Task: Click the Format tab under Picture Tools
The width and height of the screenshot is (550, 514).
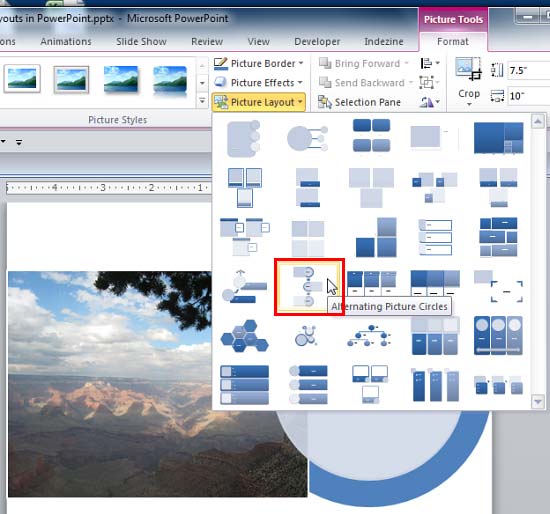Action: tap(453, 41)
